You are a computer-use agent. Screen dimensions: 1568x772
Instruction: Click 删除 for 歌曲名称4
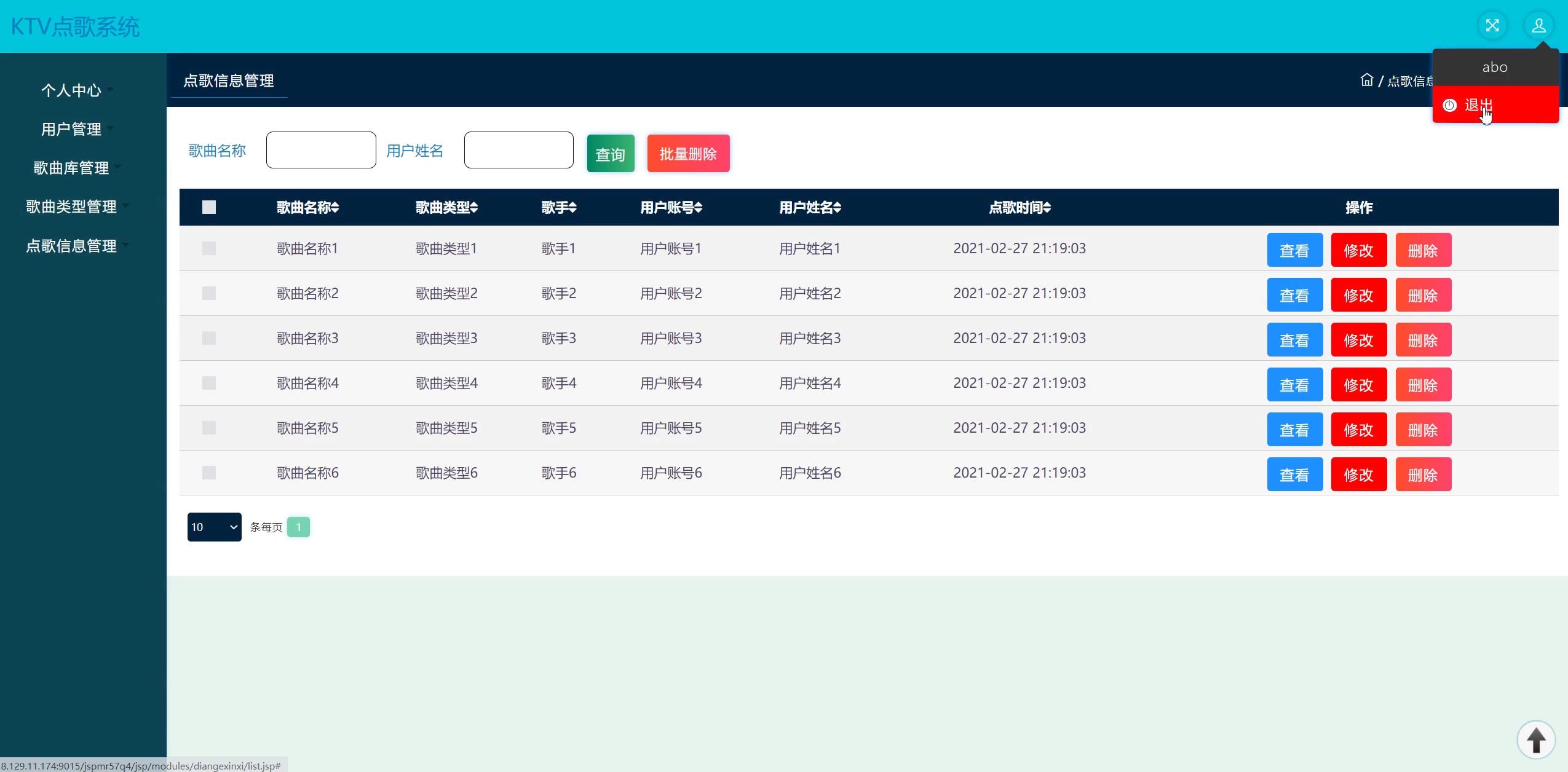pyautogui.click(x=1423, y=384)
